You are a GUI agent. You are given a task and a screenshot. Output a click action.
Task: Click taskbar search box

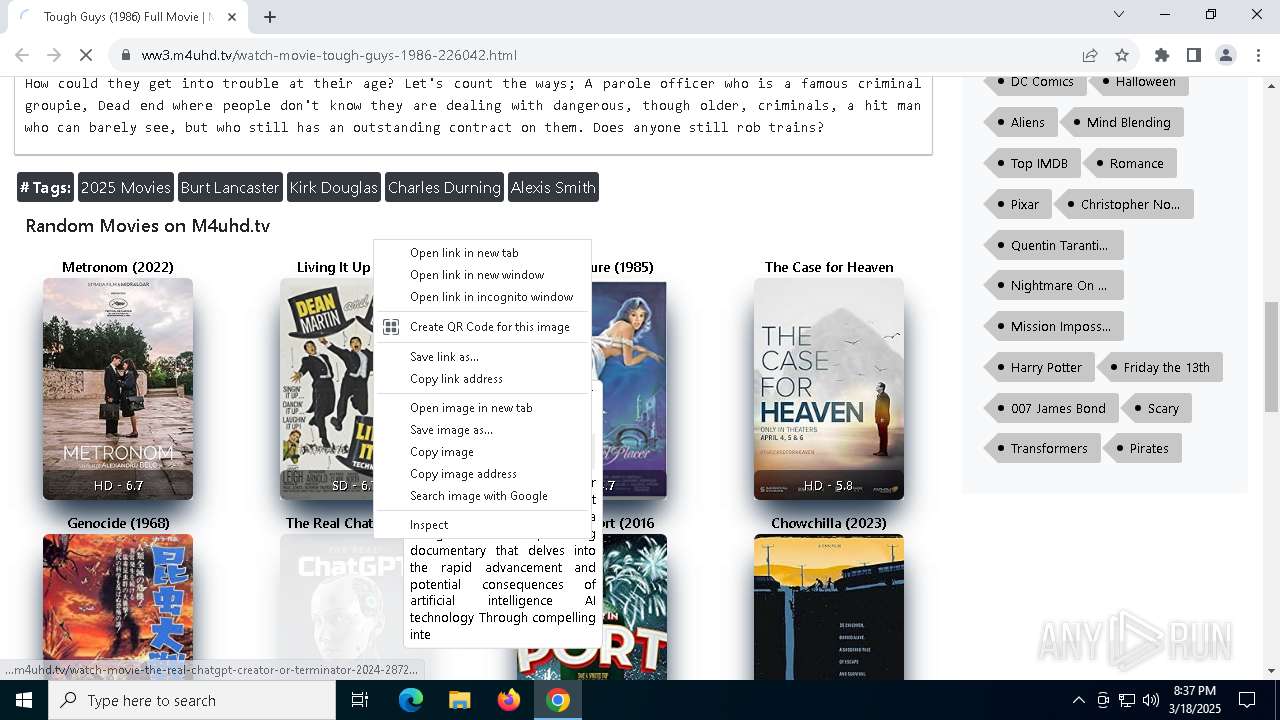[192, 700]
